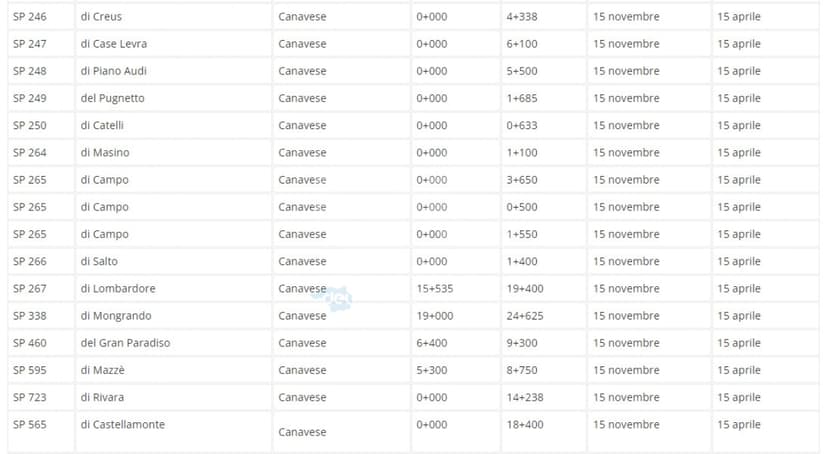Viewport: 828px width, 454px height.
Task: Click the 24+625 end kilometer value
Action: pyautogui.click(x=525, y=315)
